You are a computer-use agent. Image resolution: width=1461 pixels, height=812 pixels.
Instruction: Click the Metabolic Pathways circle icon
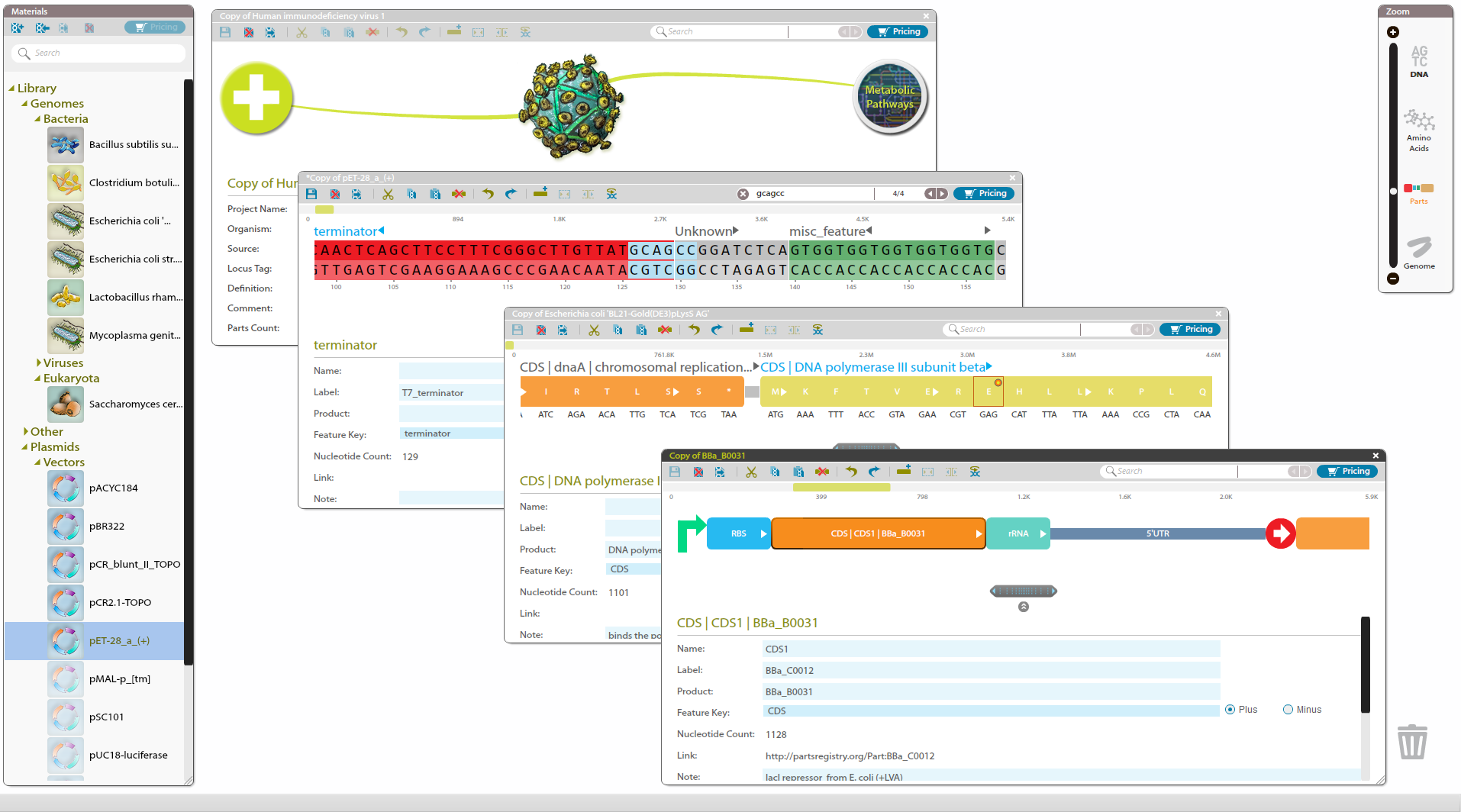pyautogui.click(x=890, y=97)
